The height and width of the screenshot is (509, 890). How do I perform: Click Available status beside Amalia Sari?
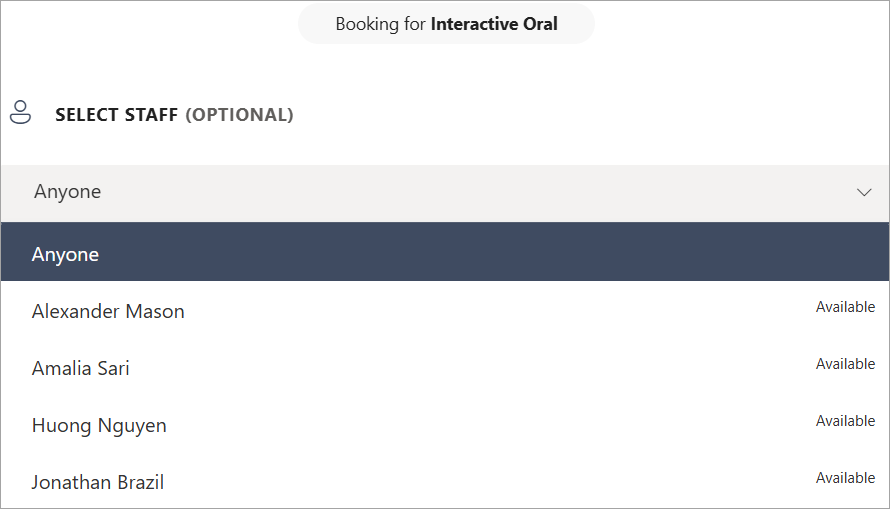click(x=845, y=364)
